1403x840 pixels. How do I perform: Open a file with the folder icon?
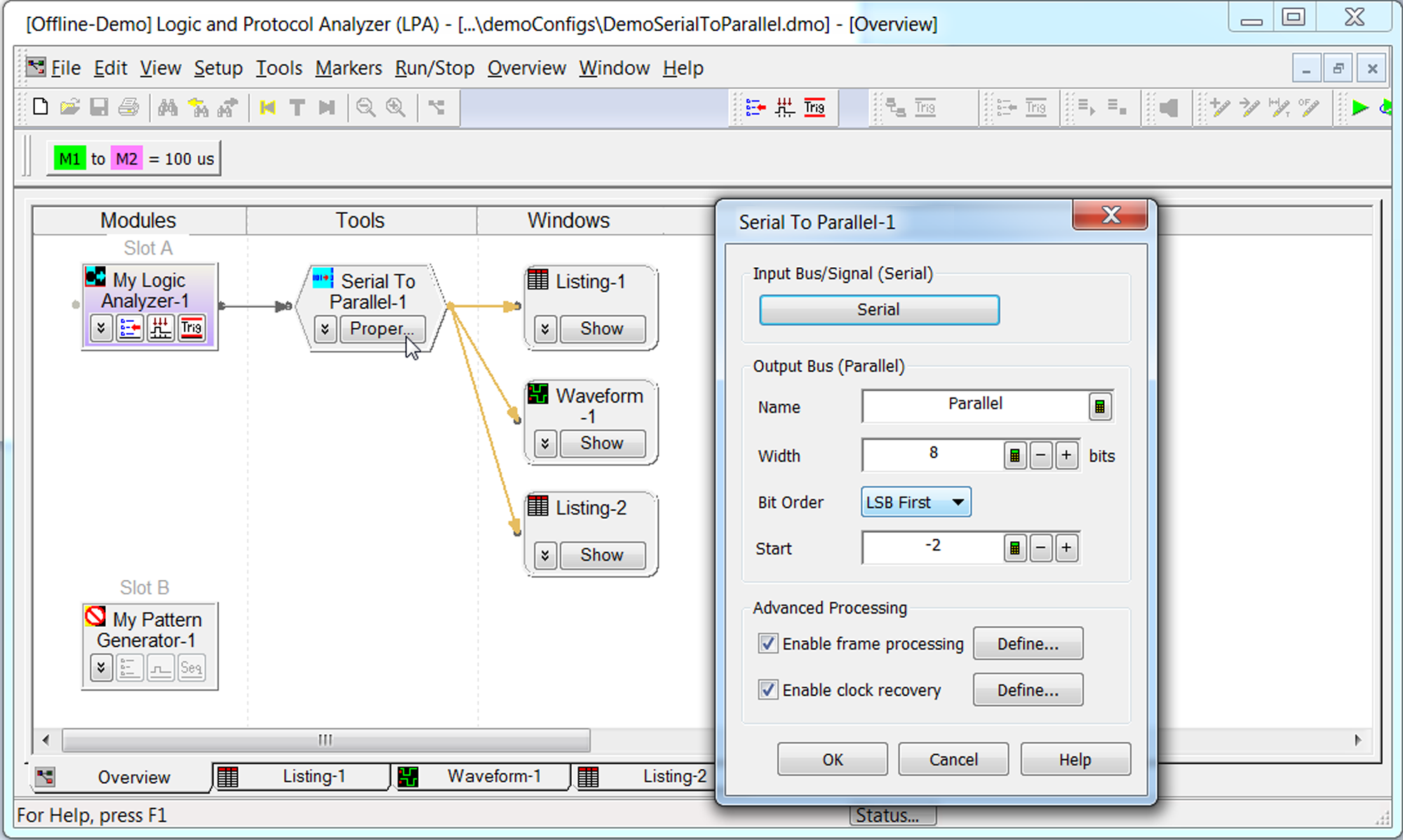coord(69,107)
